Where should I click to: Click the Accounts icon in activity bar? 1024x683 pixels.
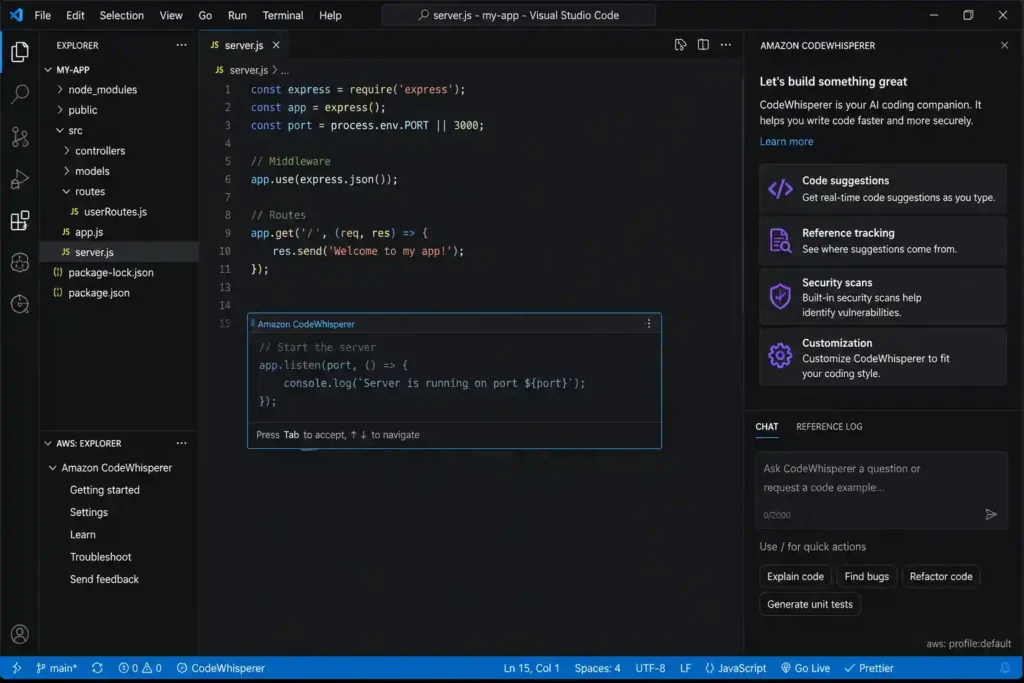(20, 634)
